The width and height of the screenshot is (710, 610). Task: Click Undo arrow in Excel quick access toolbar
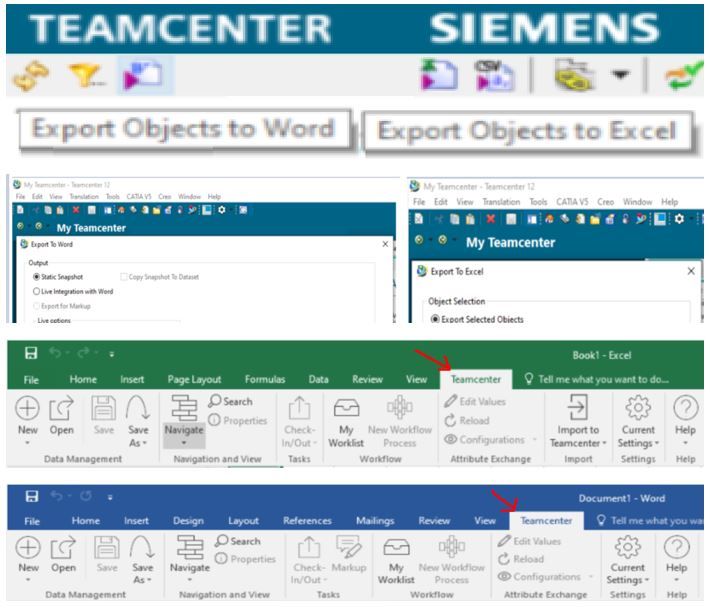tap(56, 352)
